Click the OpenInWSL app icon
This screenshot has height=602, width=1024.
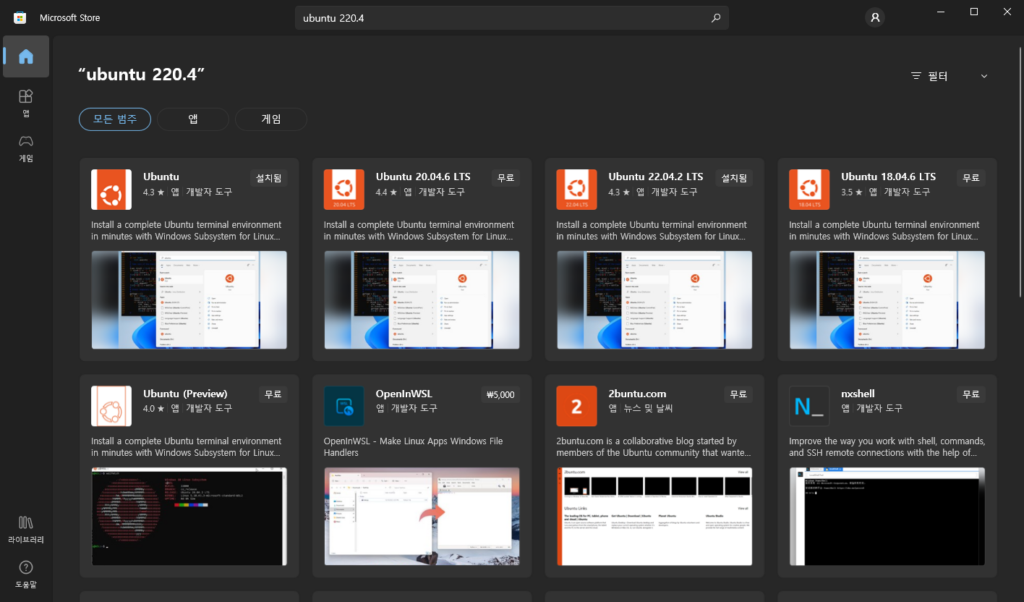pyautogui.click(x=344, y=405)
